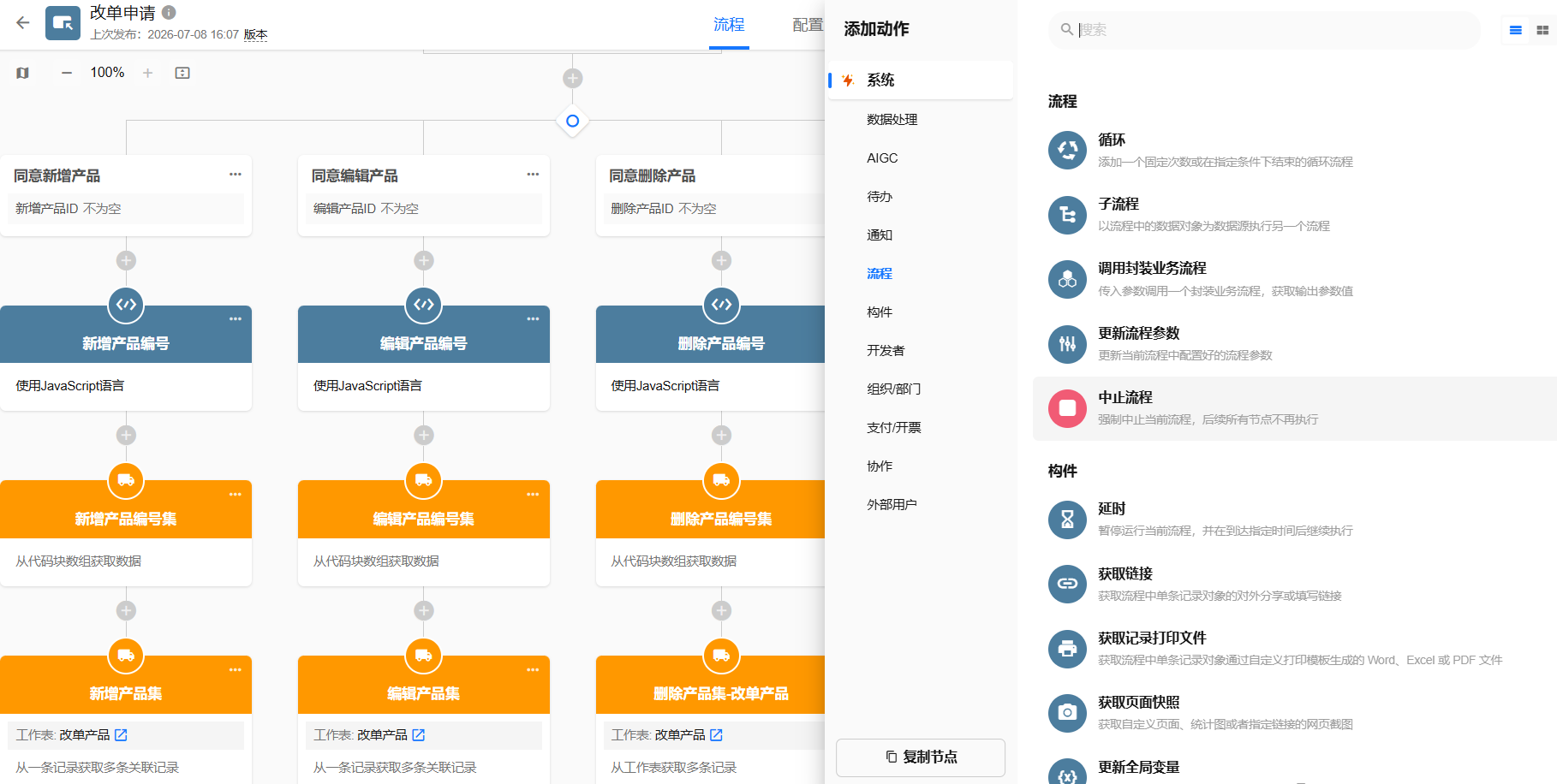Open more menu on 新增产品编号 node
The width and height of the screenshot is (1557, 784).
tap(236, 319)
